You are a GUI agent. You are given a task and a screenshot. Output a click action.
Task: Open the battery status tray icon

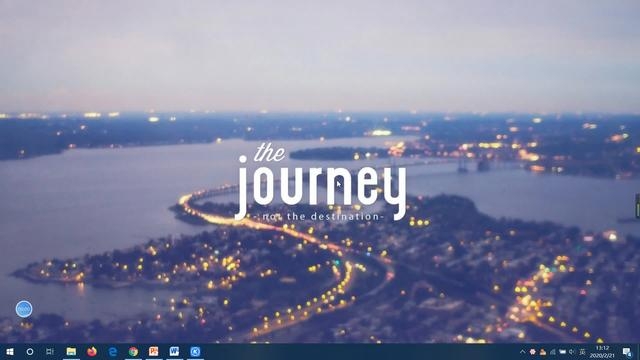(562, 352)
